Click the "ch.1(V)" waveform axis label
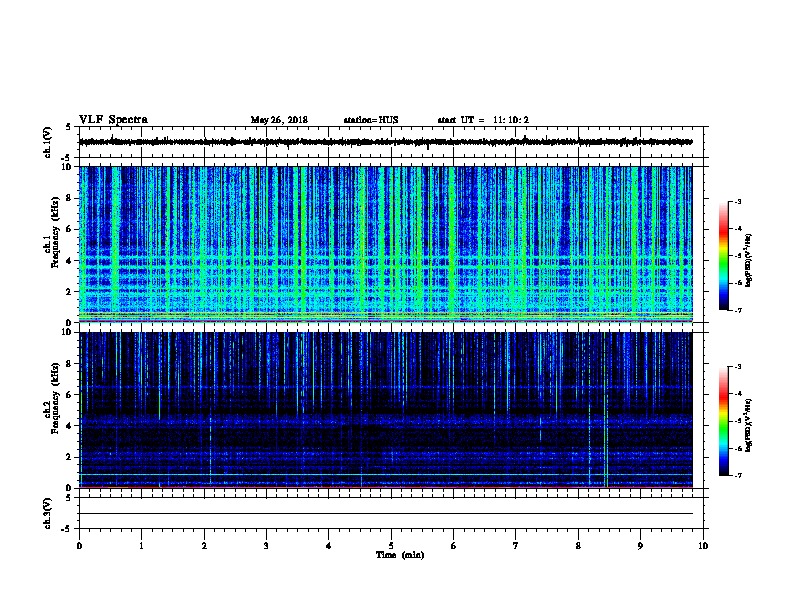 [x=48, y=142]
